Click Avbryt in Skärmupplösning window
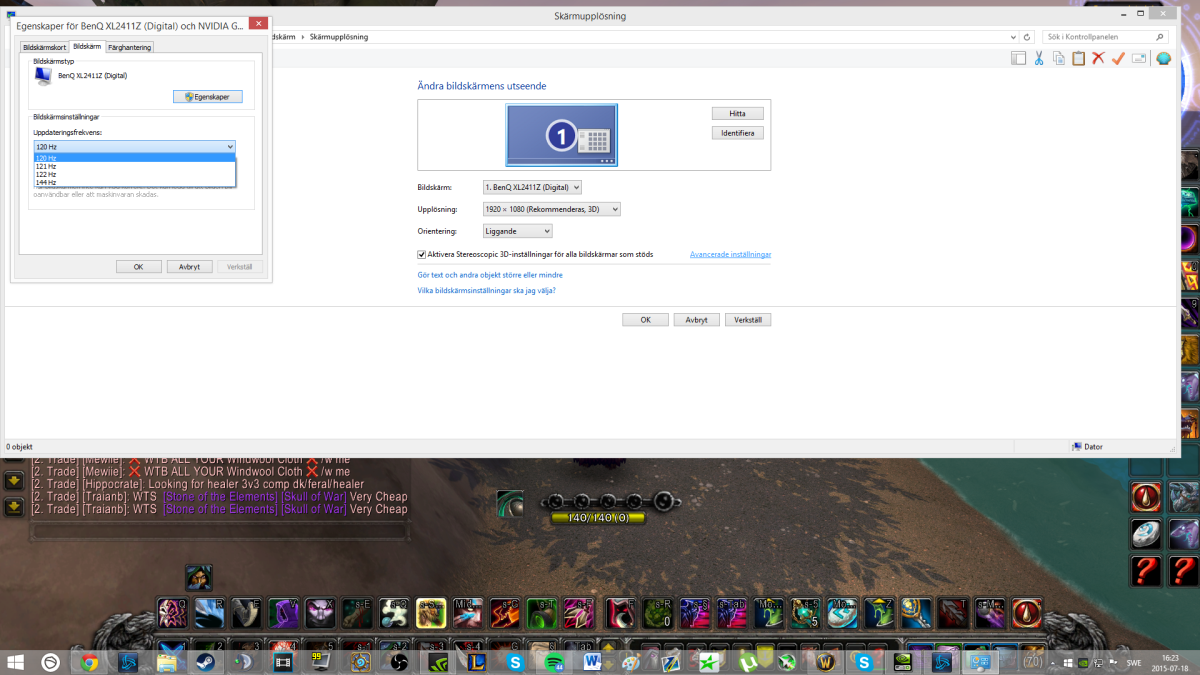The width and height of the screenshot is (1200, 675). 697,320
